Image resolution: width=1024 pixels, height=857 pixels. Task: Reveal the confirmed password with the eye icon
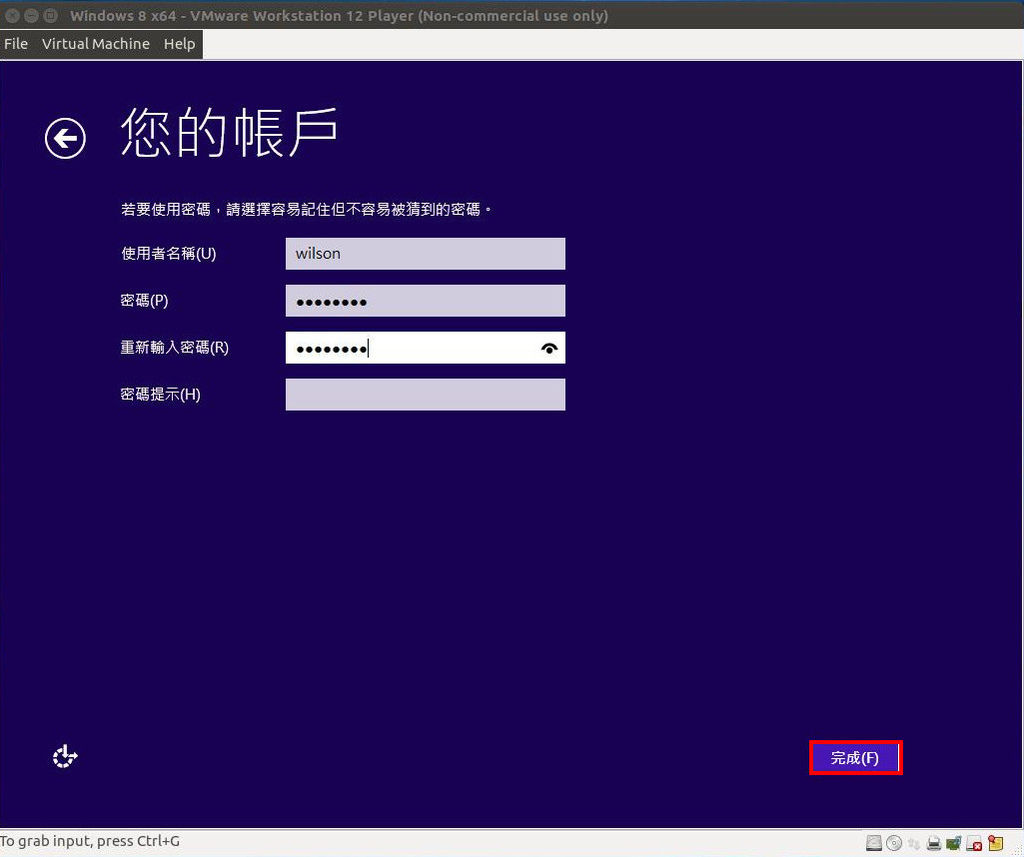point(549,347)
